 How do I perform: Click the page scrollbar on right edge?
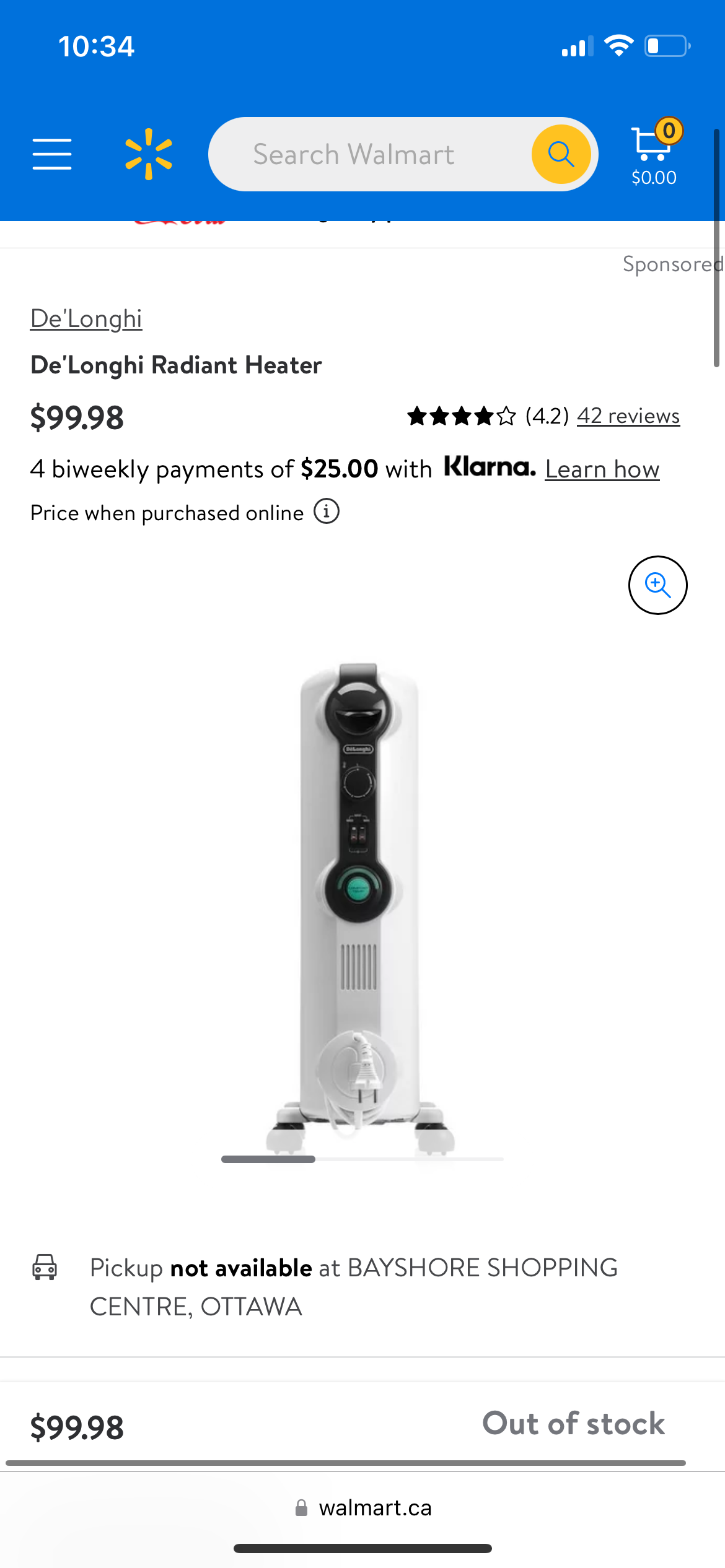716,248
